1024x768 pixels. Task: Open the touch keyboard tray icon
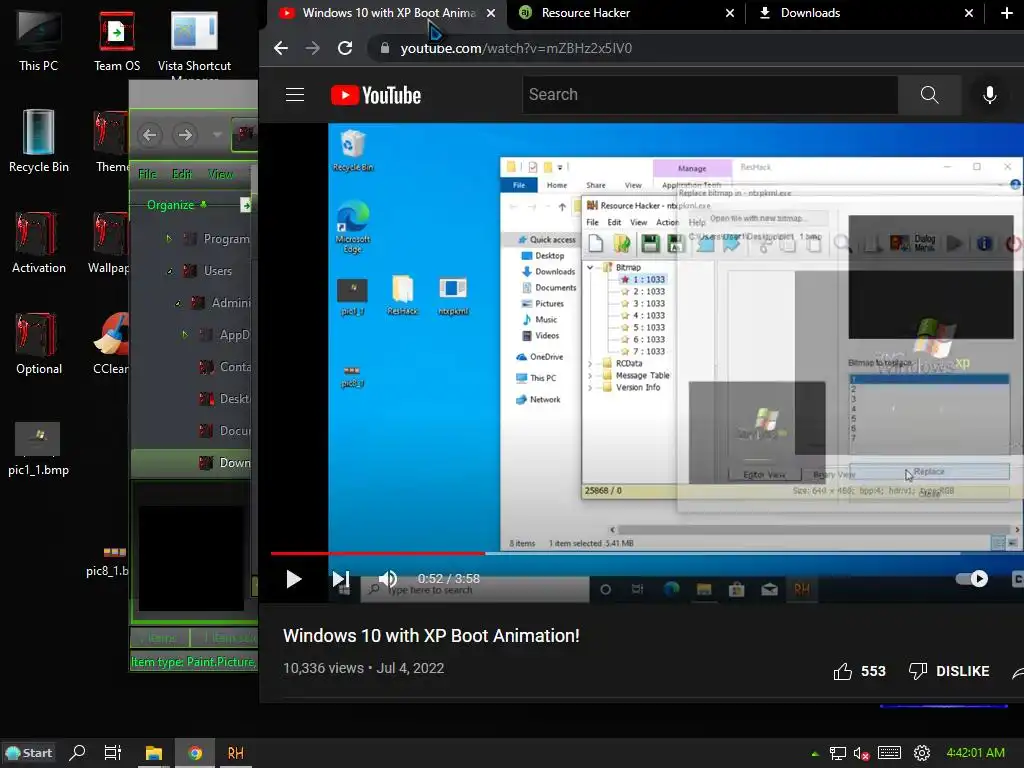(889, 753)
